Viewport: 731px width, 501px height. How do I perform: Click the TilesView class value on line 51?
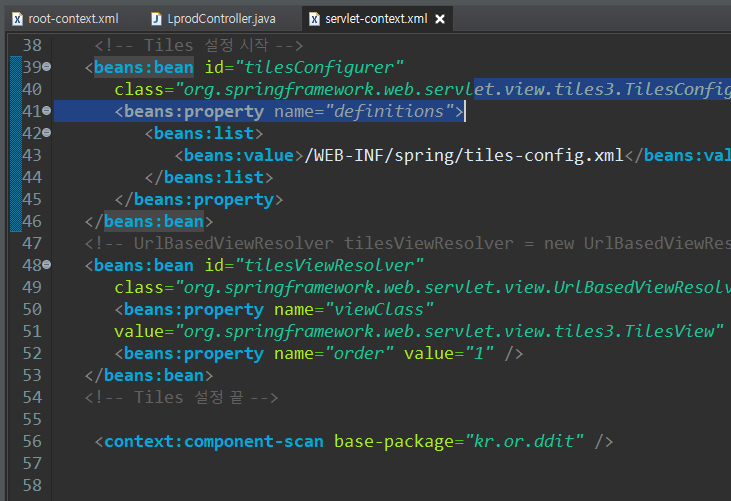point(449,331)
